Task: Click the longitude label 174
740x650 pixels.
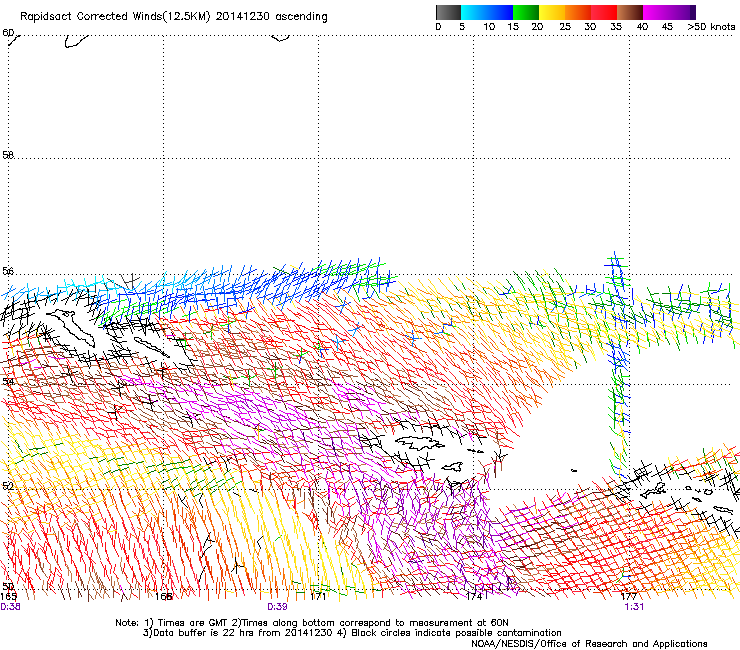Action: click(474, 596)
